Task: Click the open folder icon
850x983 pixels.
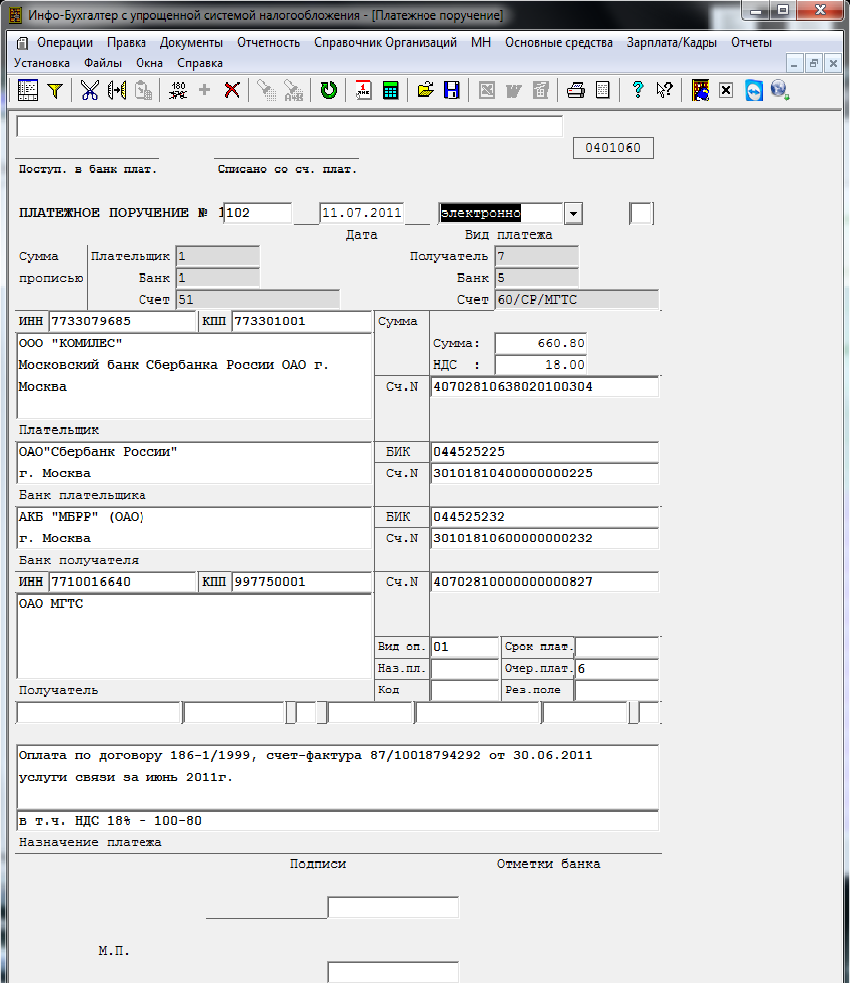Action: pyautogui.click(x=426, y=91)
